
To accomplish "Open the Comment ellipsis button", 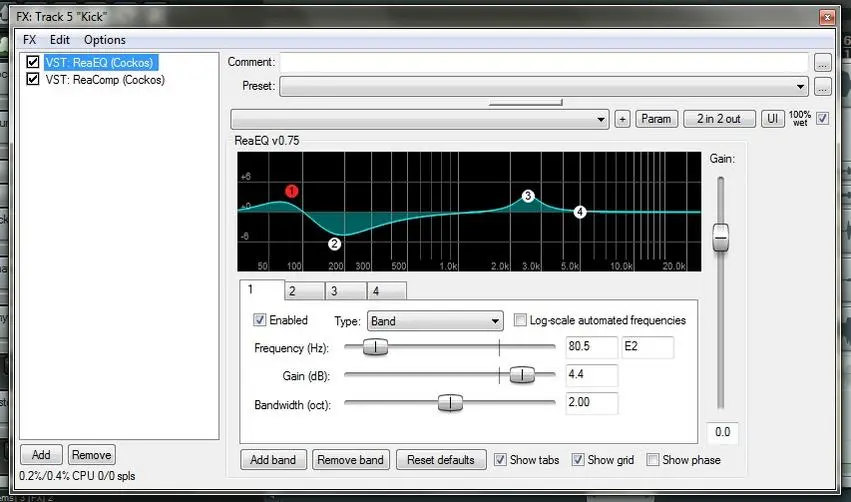I will pos(822,62).
